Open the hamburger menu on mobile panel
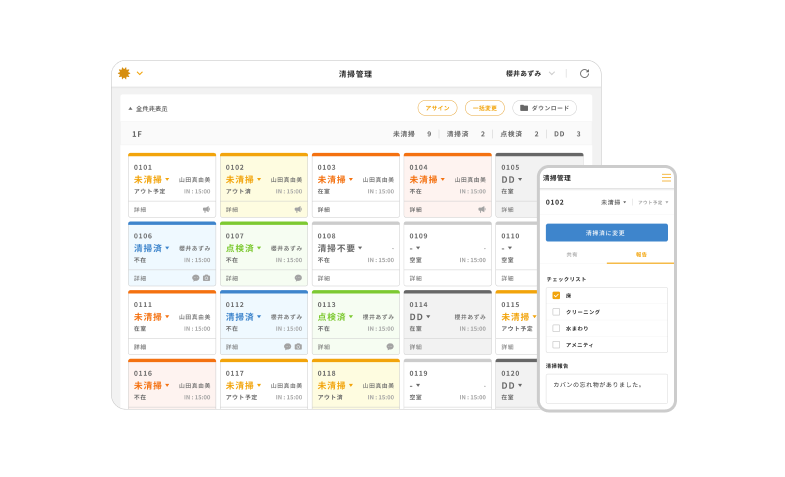 [666, 177]
